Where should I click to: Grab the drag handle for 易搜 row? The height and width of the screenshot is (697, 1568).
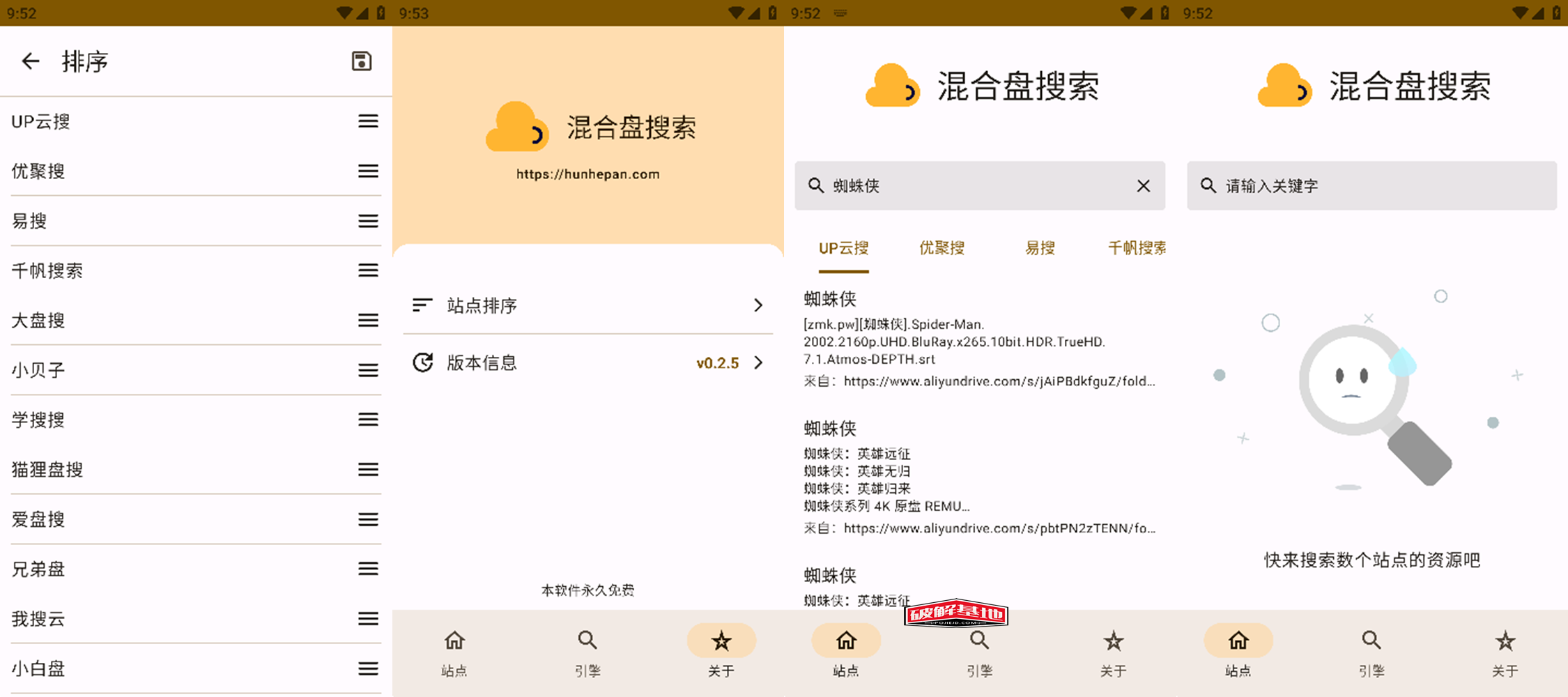pyautogui.click(x=368, y=221)
